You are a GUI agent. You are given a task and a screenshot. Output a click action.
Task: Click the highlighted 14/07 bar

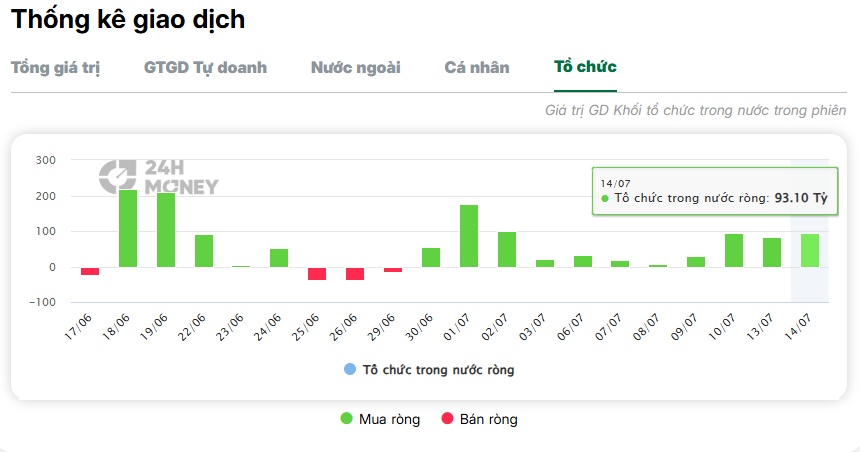(x=810, y=251)
